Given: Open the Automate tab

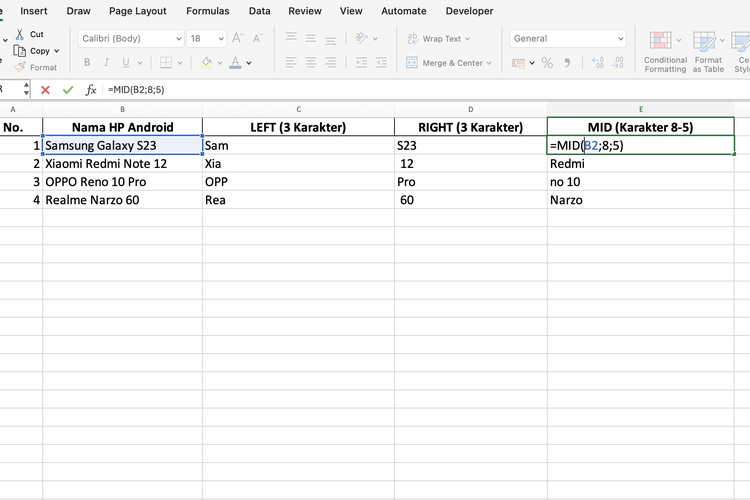Looking at the screenshot, I should click(x=404, y=11).
